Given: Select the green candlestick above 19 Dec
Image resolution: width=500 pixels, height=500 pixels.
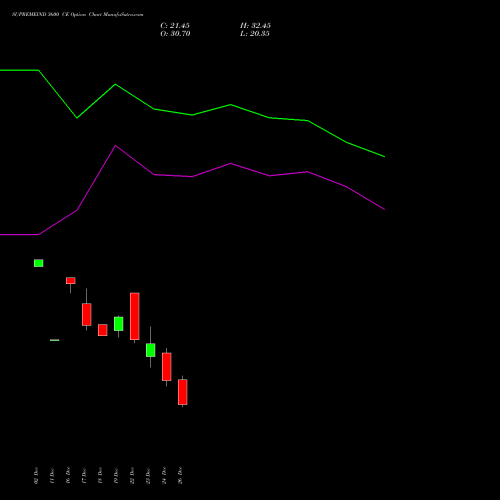Looking at the screenshot, I should point(119,324).
